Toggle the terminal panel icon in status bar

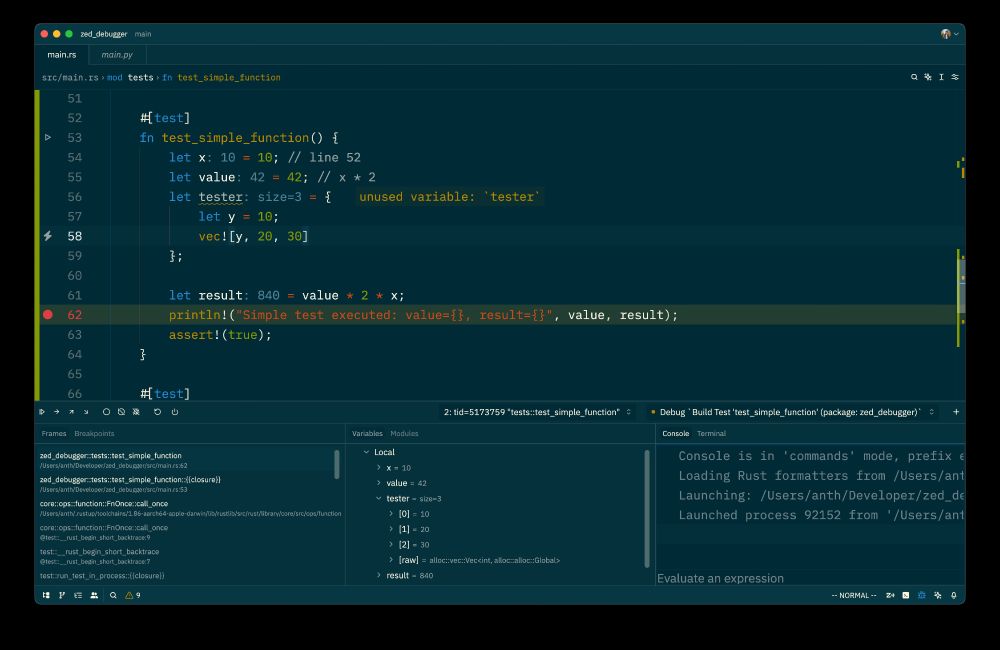click(906, 595)
